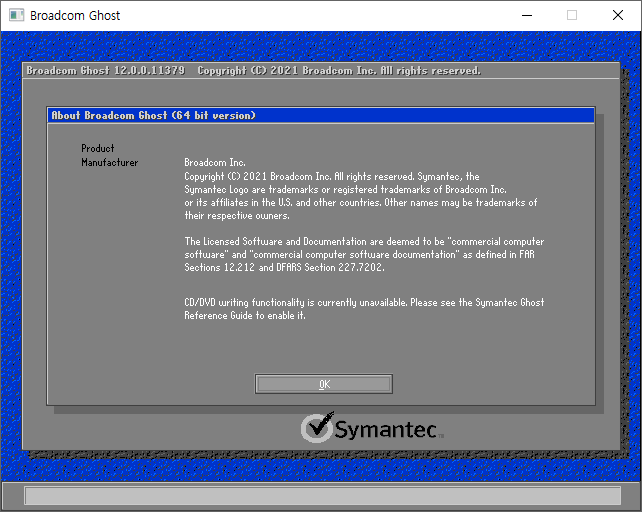Click the "Broadcom Inc." manufacturer value
Viewport: 642px width, 512px height.
coord(215,163)
